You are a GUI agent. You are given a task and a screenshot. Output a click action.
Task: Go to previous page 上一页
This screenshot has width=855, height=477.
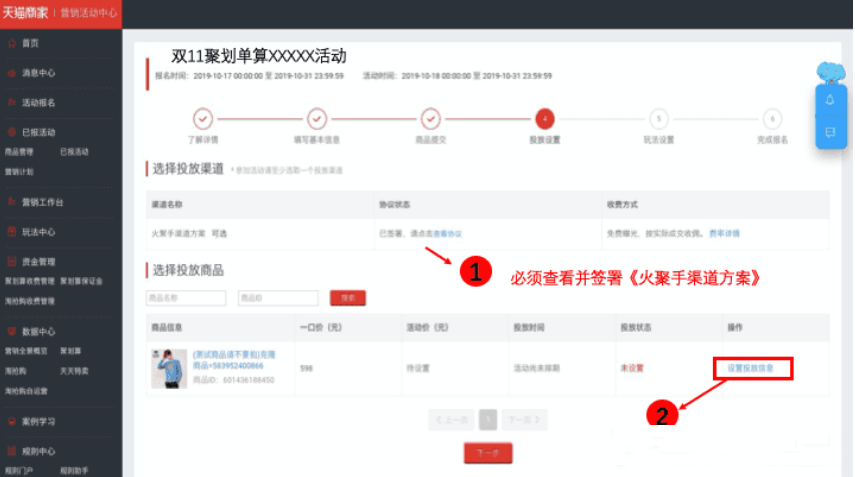pyautogui.click(x=452, y=420)
